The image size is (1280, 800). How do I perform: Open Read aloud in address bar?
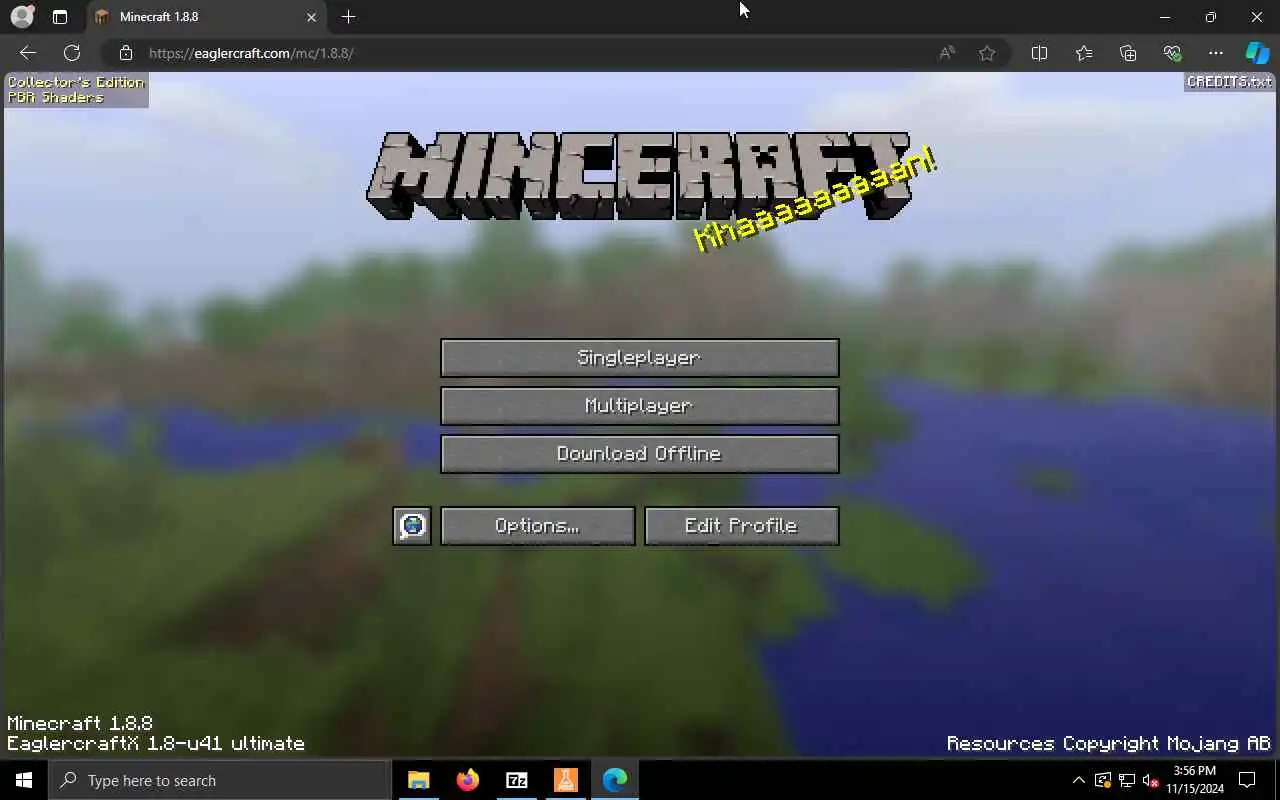947,53
